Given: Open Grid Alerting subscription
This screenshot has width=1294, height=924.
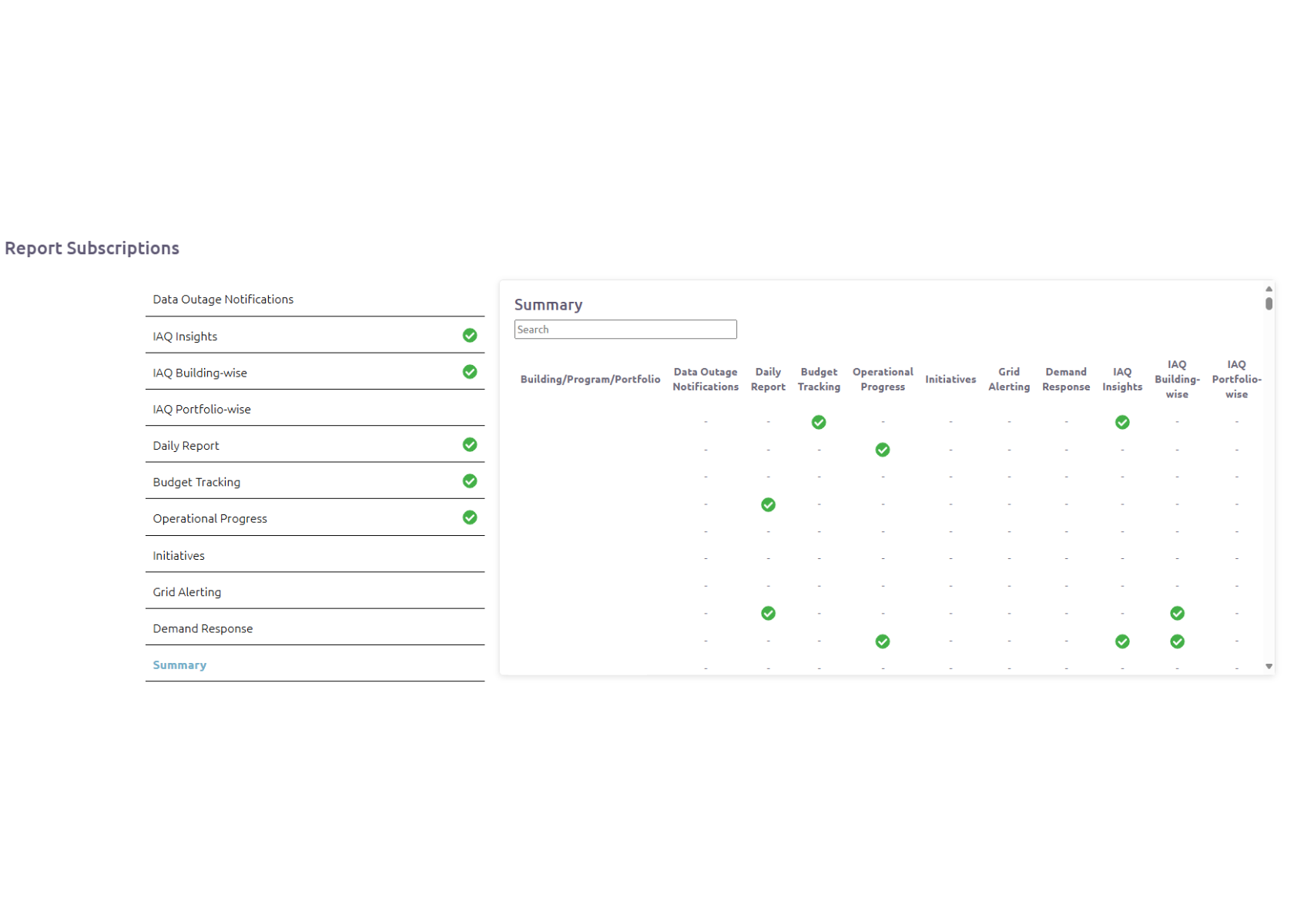Looking at the screenshot, I should (315, 591).
